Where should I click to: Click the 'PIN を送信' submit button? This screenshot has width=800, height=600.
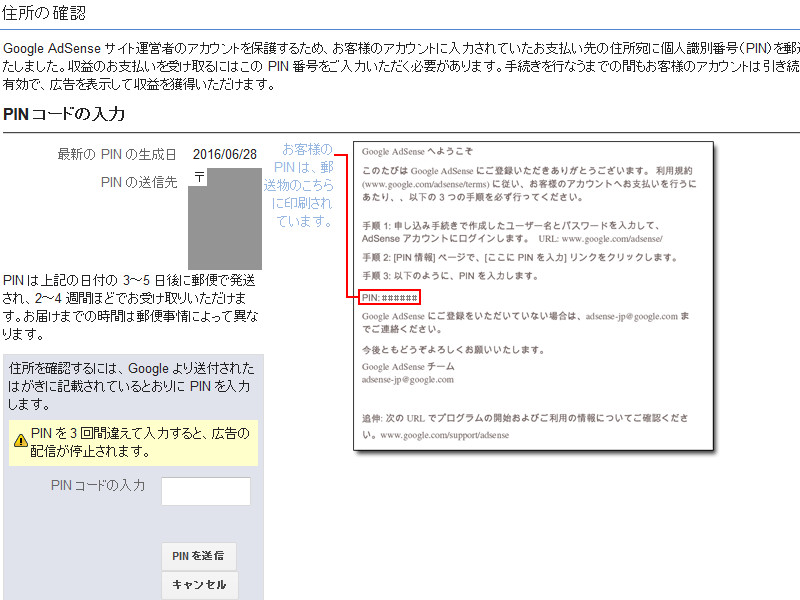[198, 556]
